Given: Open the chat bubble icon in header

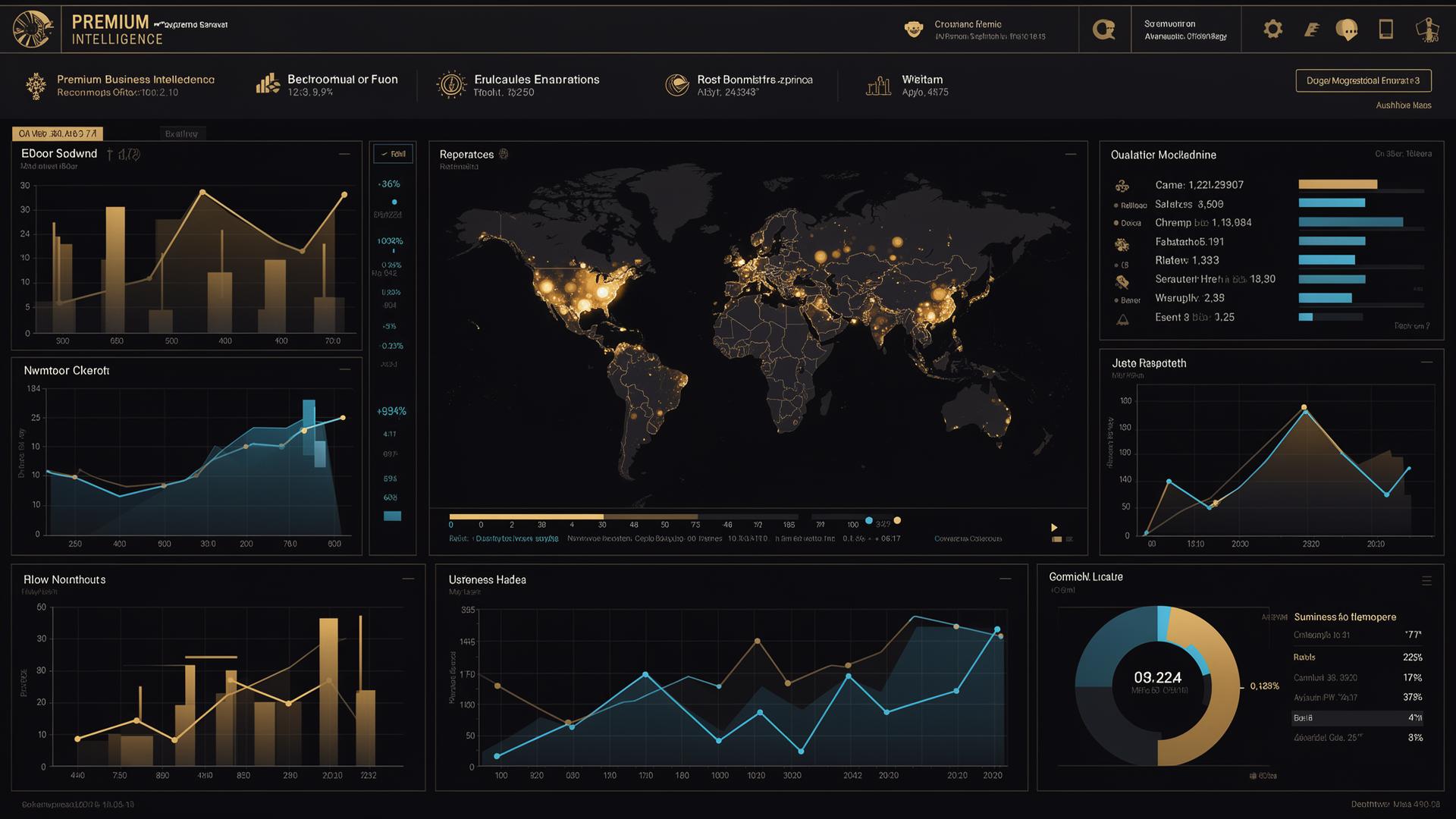Looking at the screenshot, I should point(1347,30).
